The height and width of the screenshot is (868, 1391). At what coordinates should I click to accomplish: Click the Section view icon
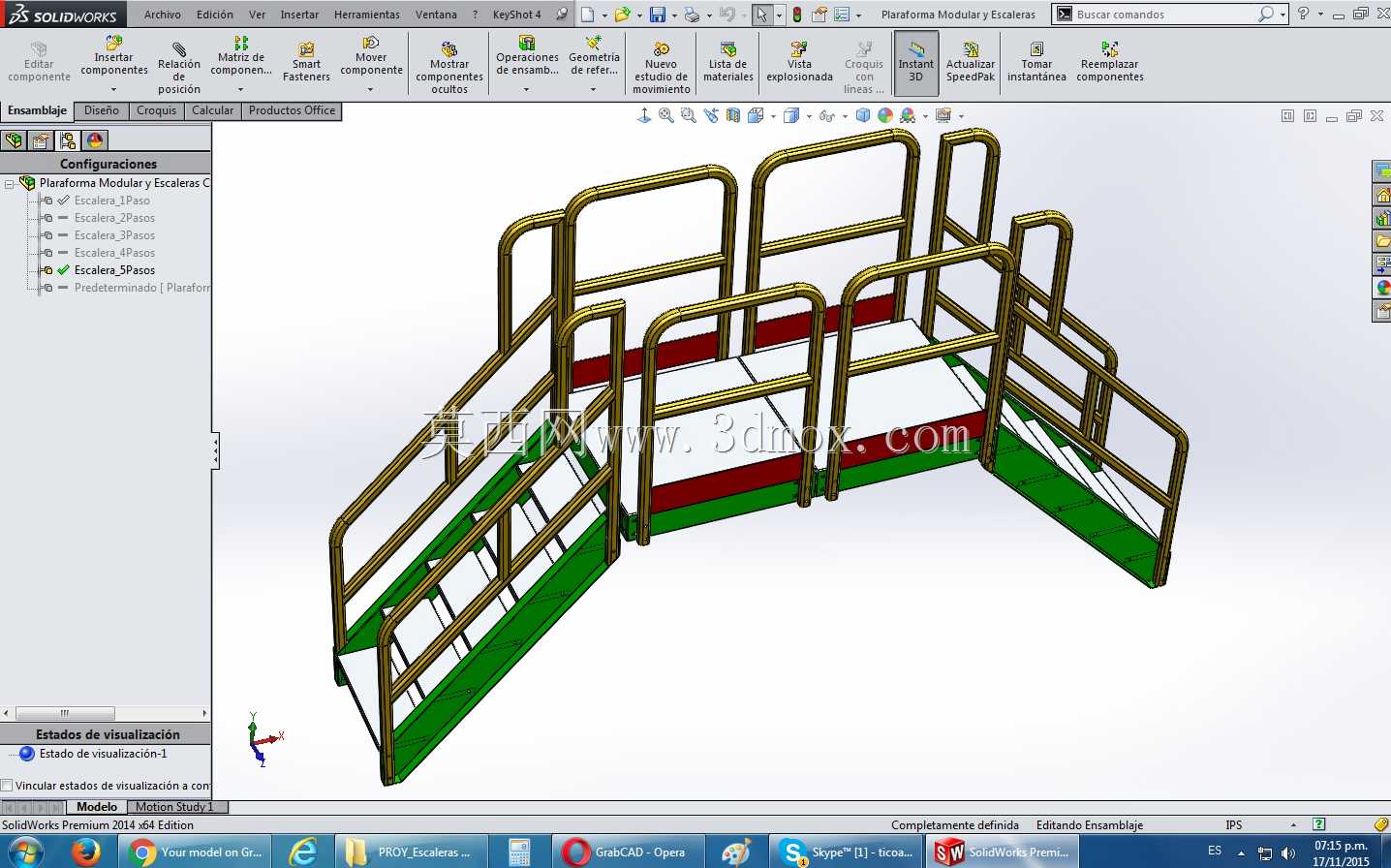coord(733,116)
